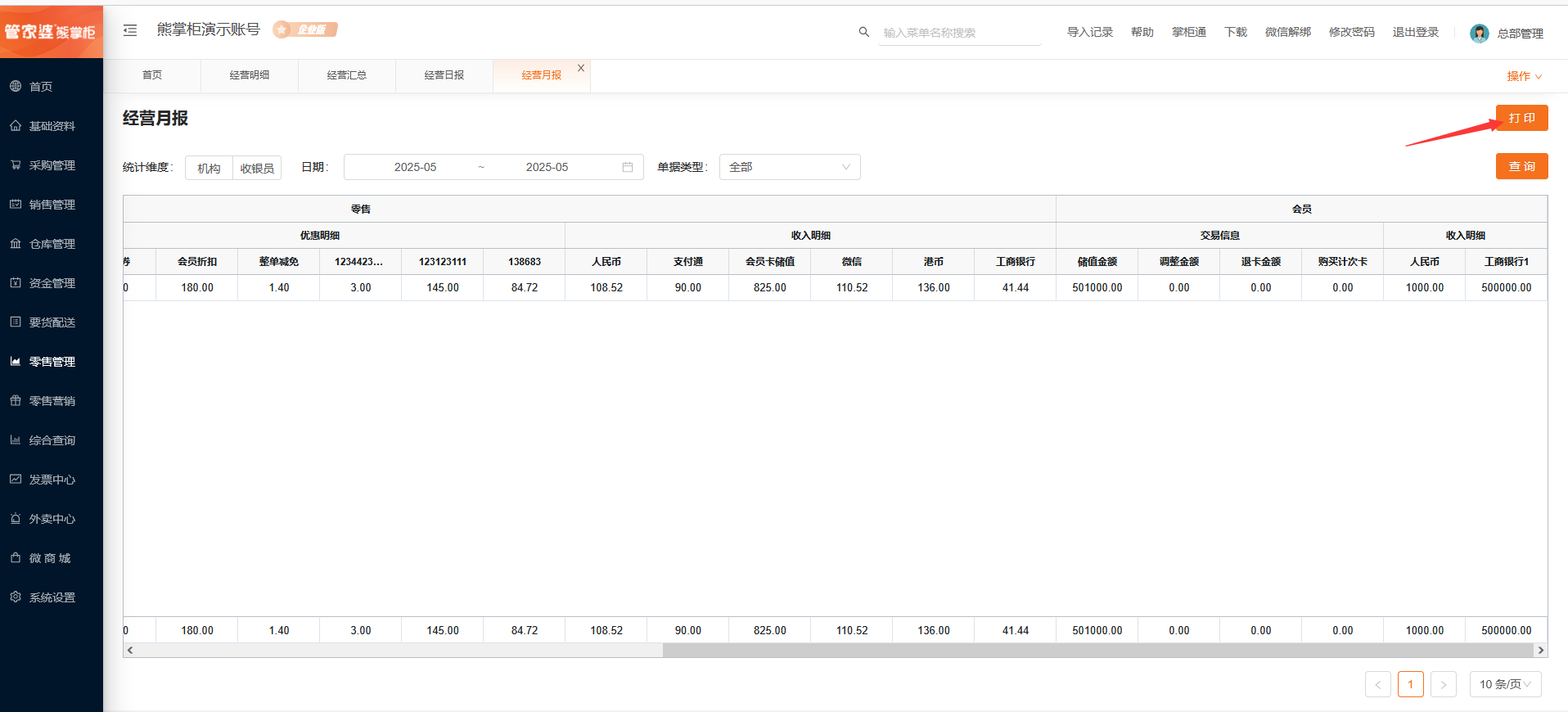Image resolution: width=1568 pixels, height=712 pixels.
Task: Open the 操作 dropdown menu
Action: coord(1524,76)
